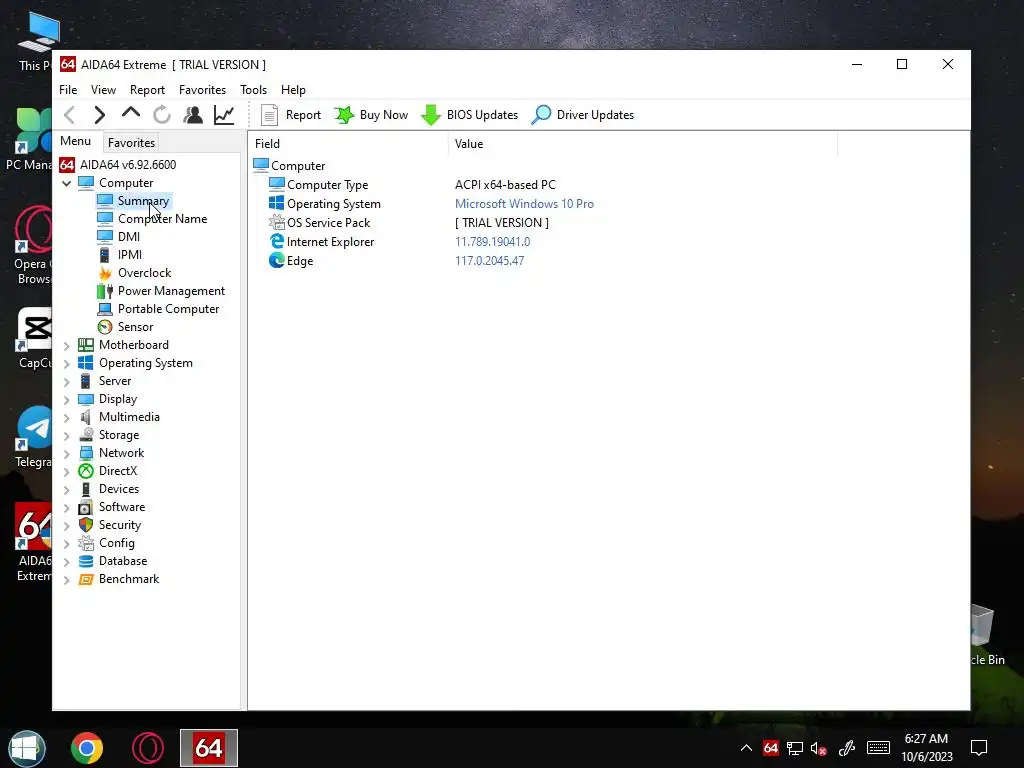Click the Field column header
The image size is (1024, 768).
[347, 144]
